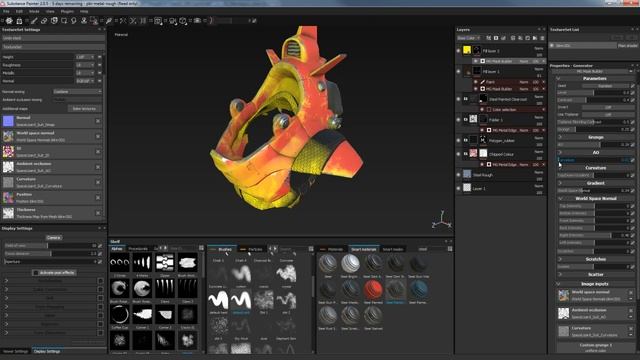Click the Main shader button in TextureSet List
Screen dimensions: 640x360
click(628, 46)
